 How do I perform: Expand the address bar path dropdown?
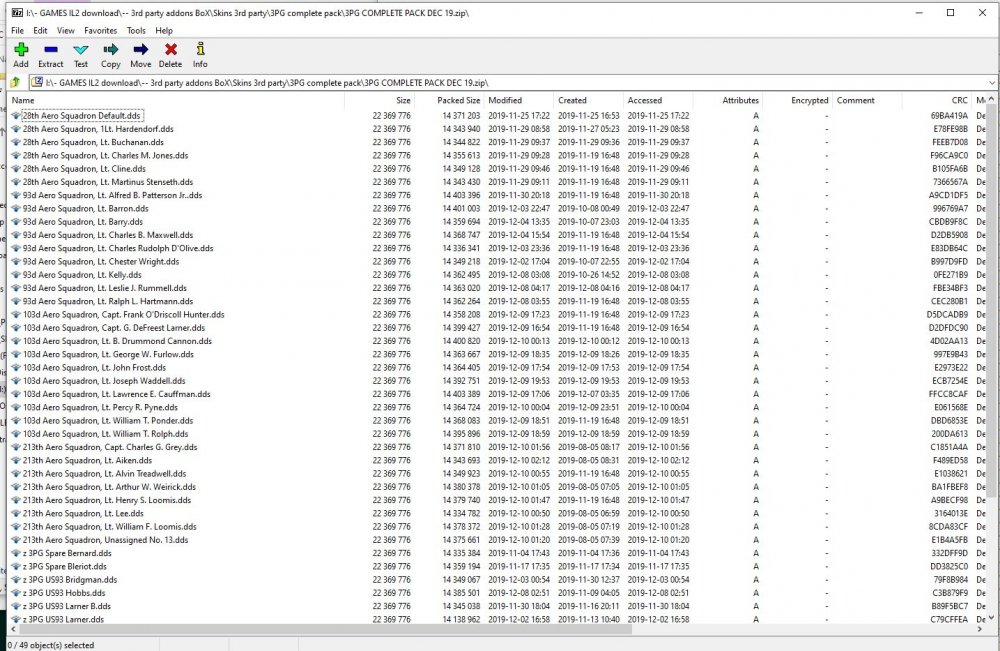(x=991, y=82)
